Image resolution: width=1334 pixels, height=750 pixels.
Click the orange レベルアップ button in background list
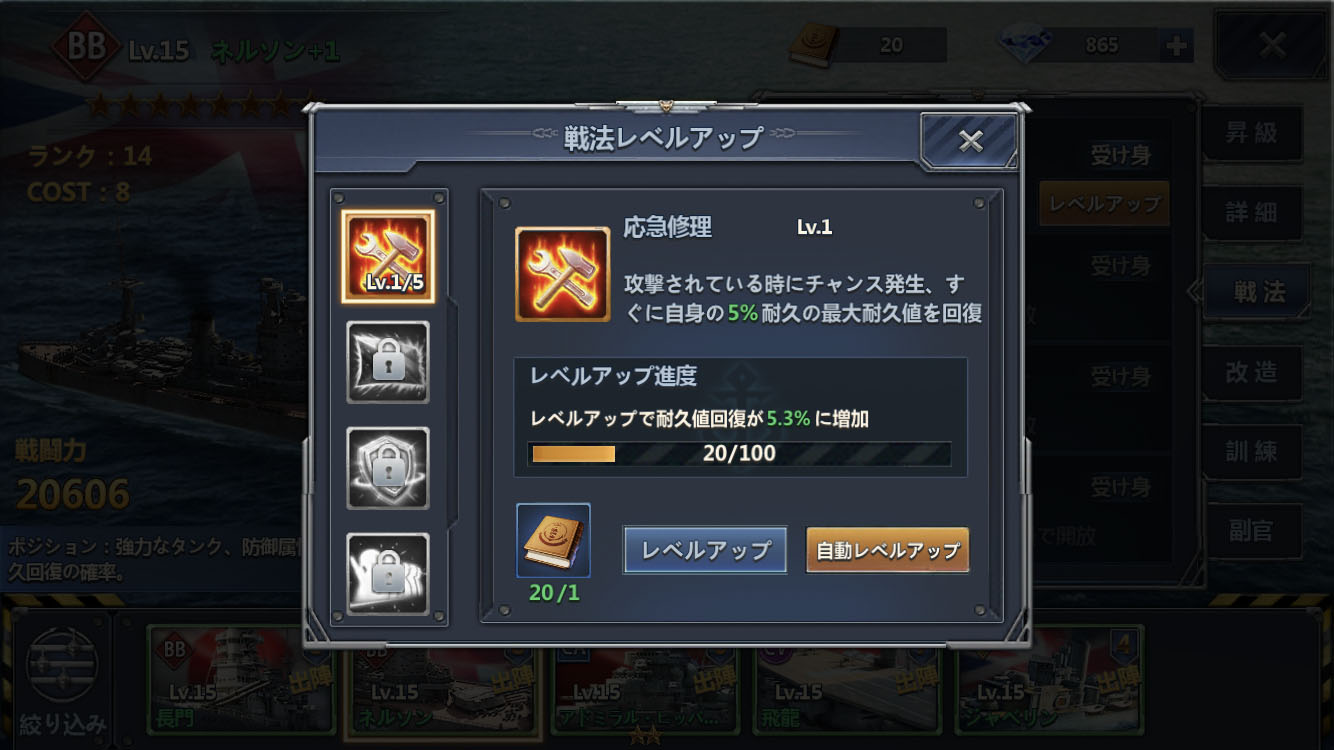point(1105,204)
